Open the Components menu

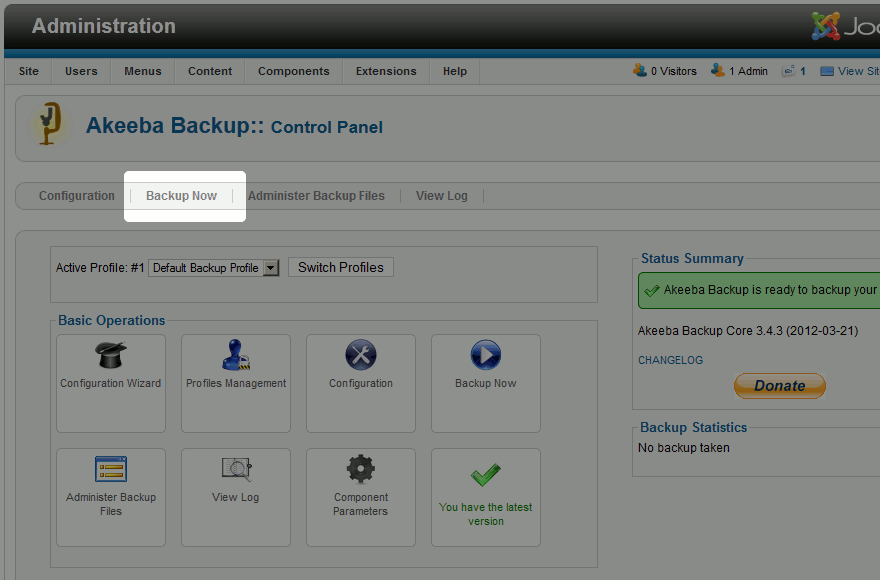(294, 71)
